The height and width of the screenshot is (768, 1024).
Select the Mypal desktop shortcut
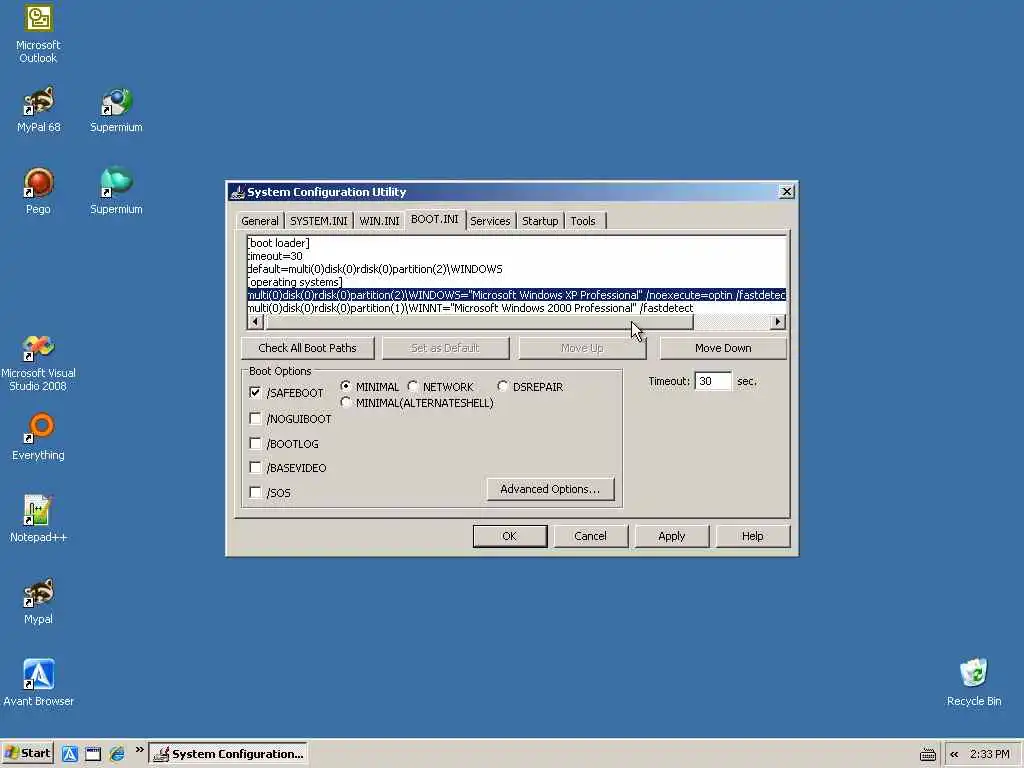pos(39,601)
